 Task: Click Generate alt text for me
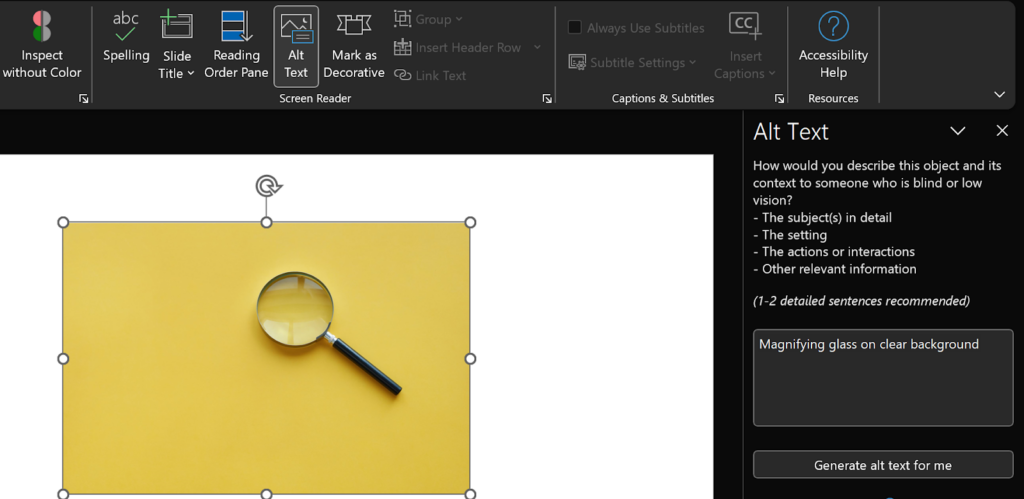pyautogui.click(x=882, y=465)
